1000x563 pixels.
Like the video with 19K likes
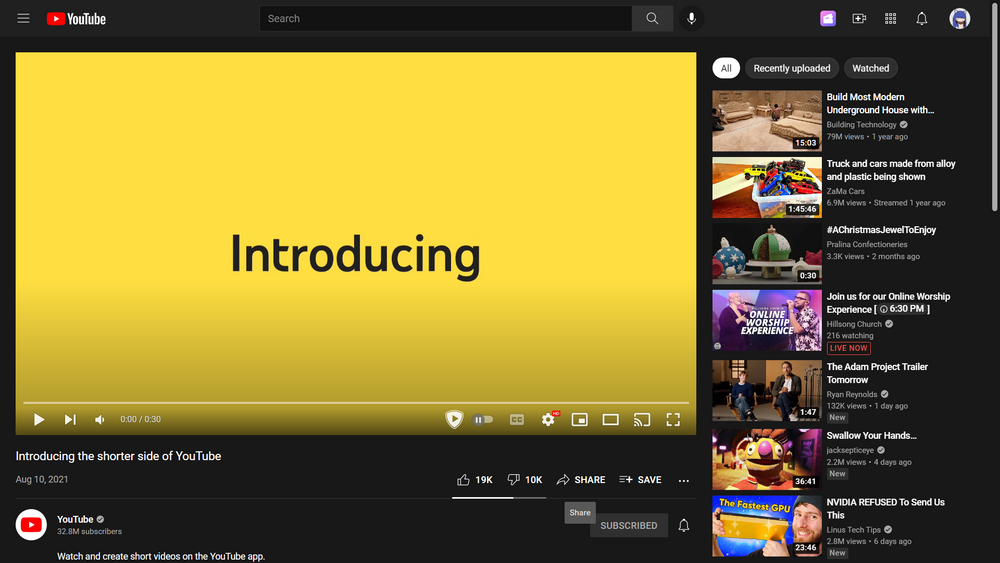point(475,479)
